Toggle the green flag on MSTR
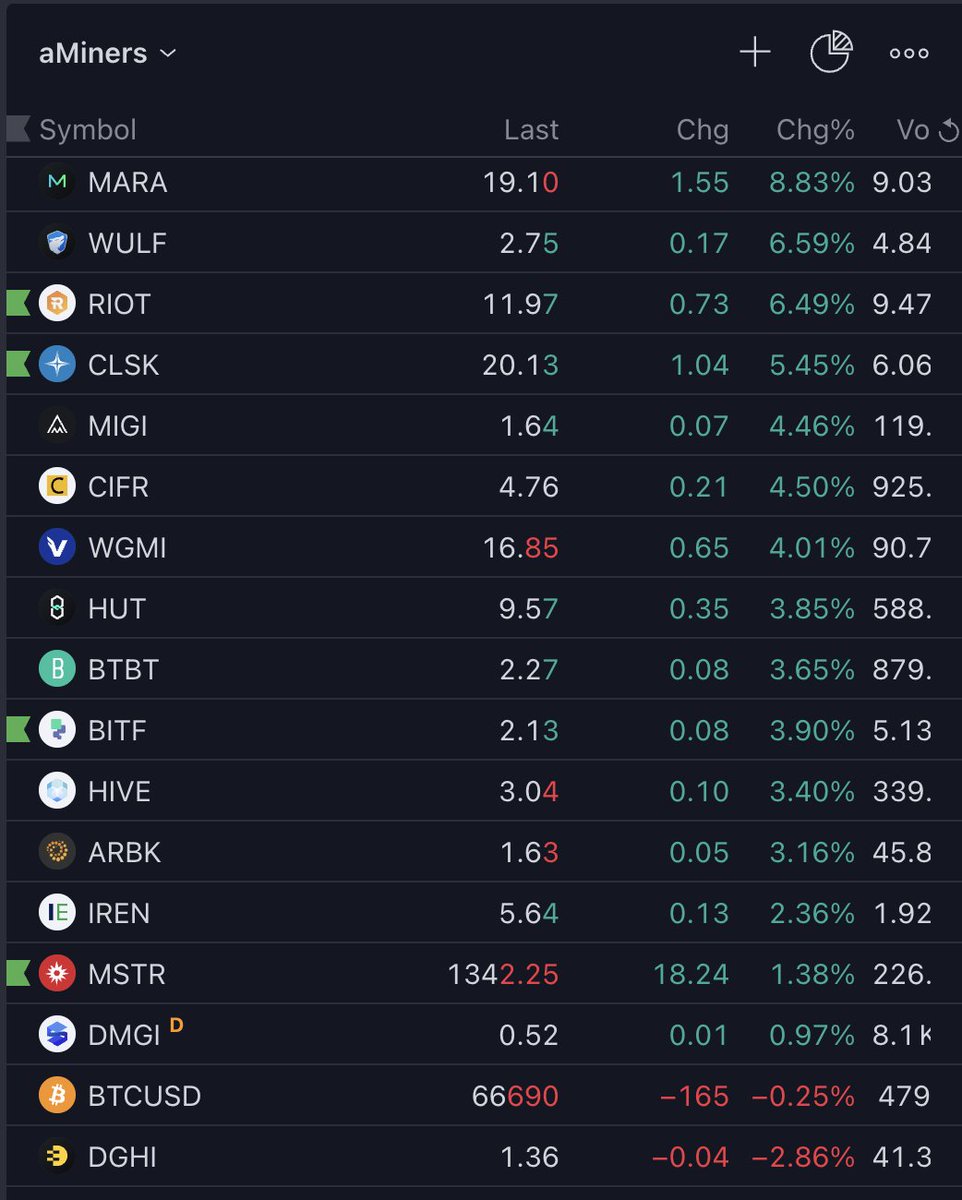The image size is (962, 1200). (x=18, y=973)
